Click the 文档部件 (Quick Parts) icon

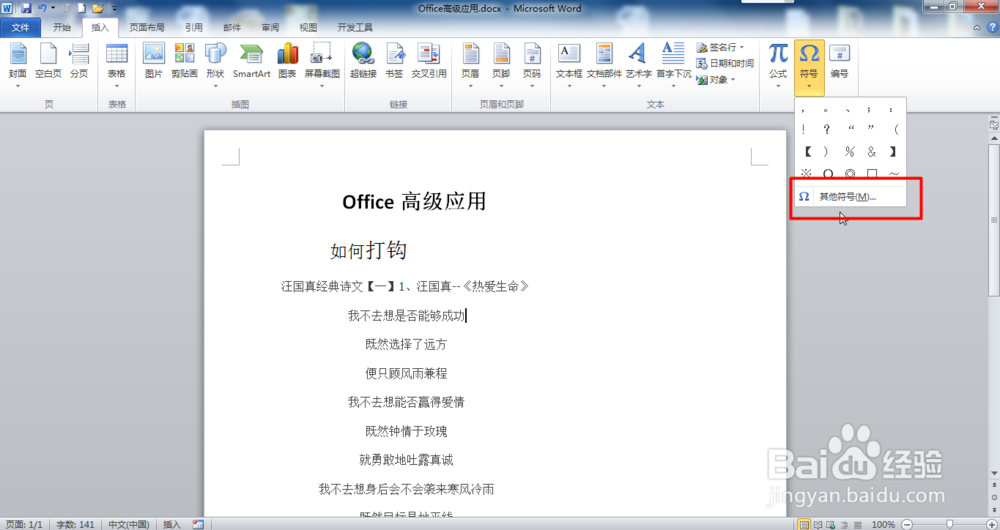tap(604, 66)
